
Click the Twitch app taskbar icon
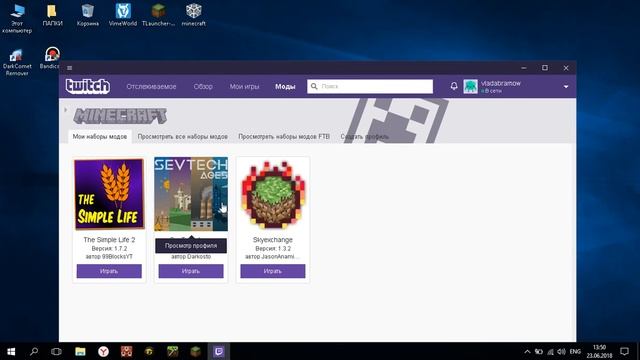(x=219, y=351)
